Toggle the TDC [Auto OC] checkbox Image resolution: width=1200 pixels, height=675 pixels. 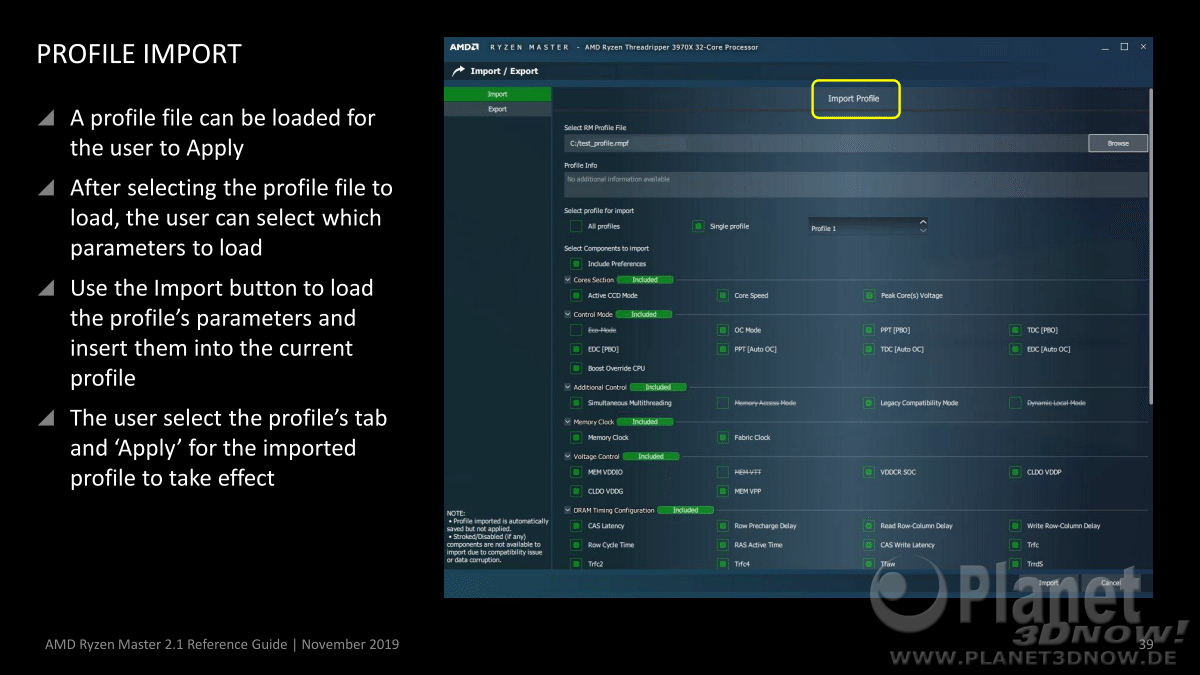pos(869,349)
